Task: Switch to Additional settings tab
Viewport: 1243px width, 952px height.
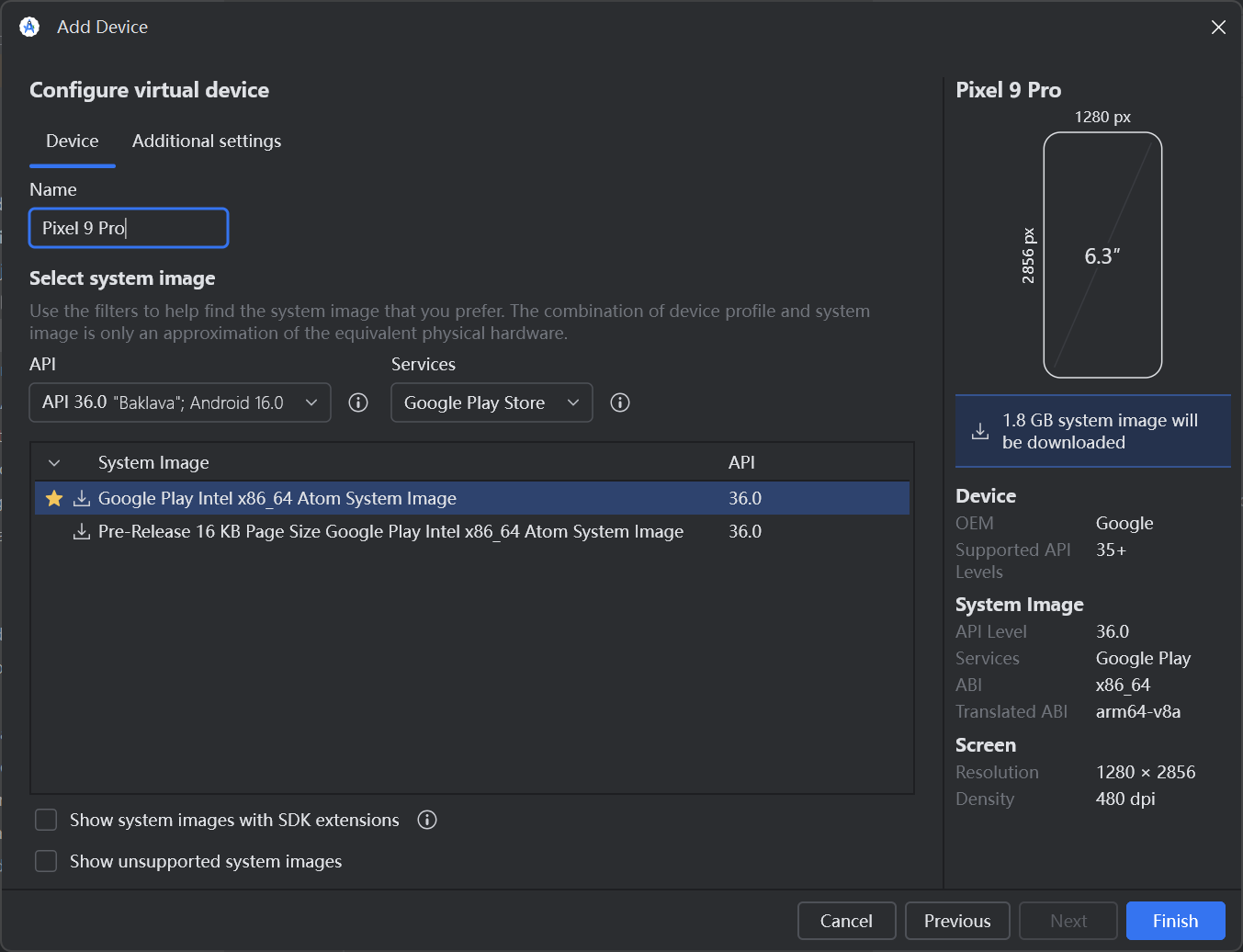Action: tap(207, 141)
